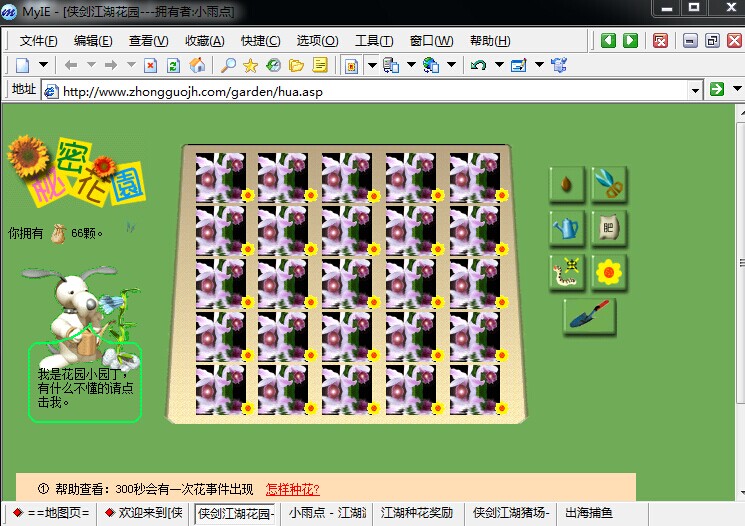Image resolution: width=745 pixels, height=526 pixels.
Task: Go to the home page icon
Action: tap(197, 65)
